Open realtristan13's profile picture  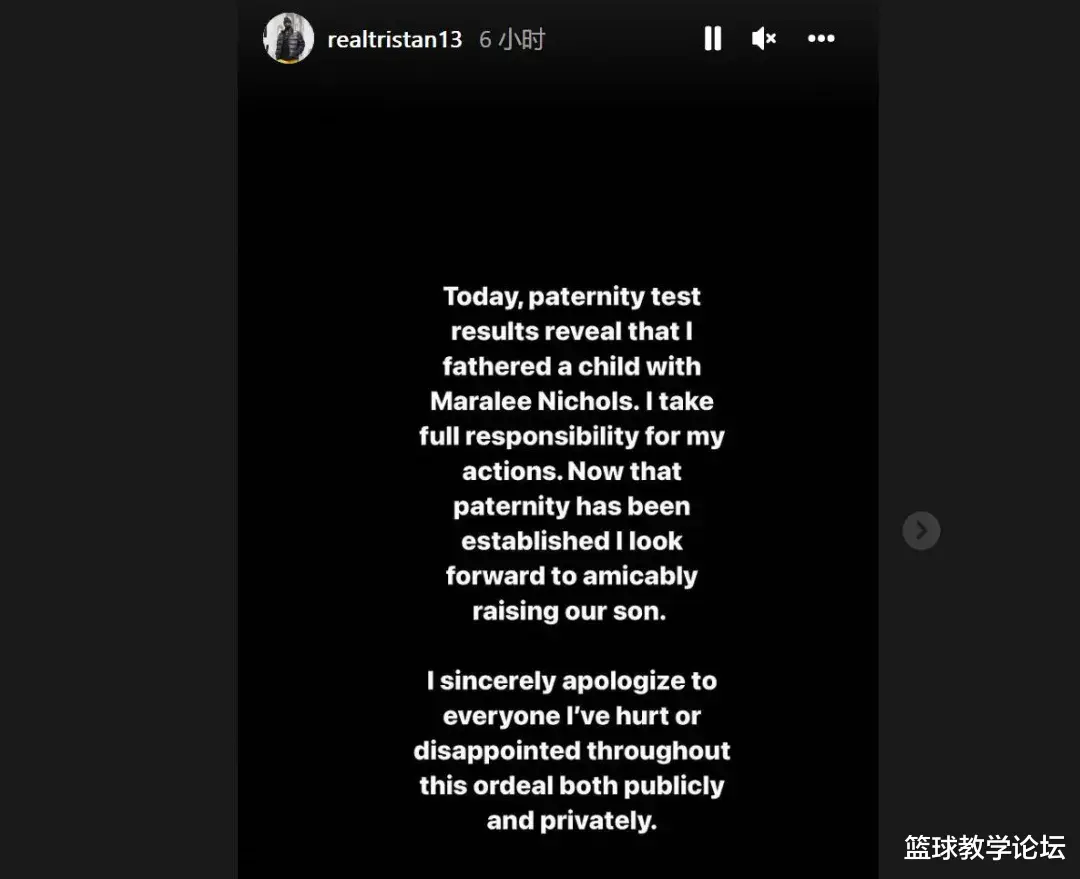pyautogui.click(x=289, y=39)
